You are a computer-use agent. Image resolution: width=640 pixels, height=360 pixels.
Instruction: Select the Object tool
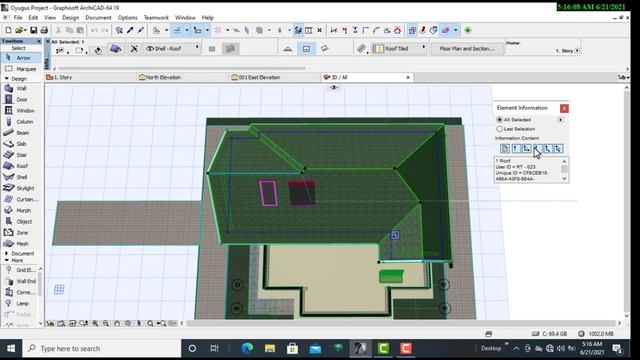[x=21, y=221]
